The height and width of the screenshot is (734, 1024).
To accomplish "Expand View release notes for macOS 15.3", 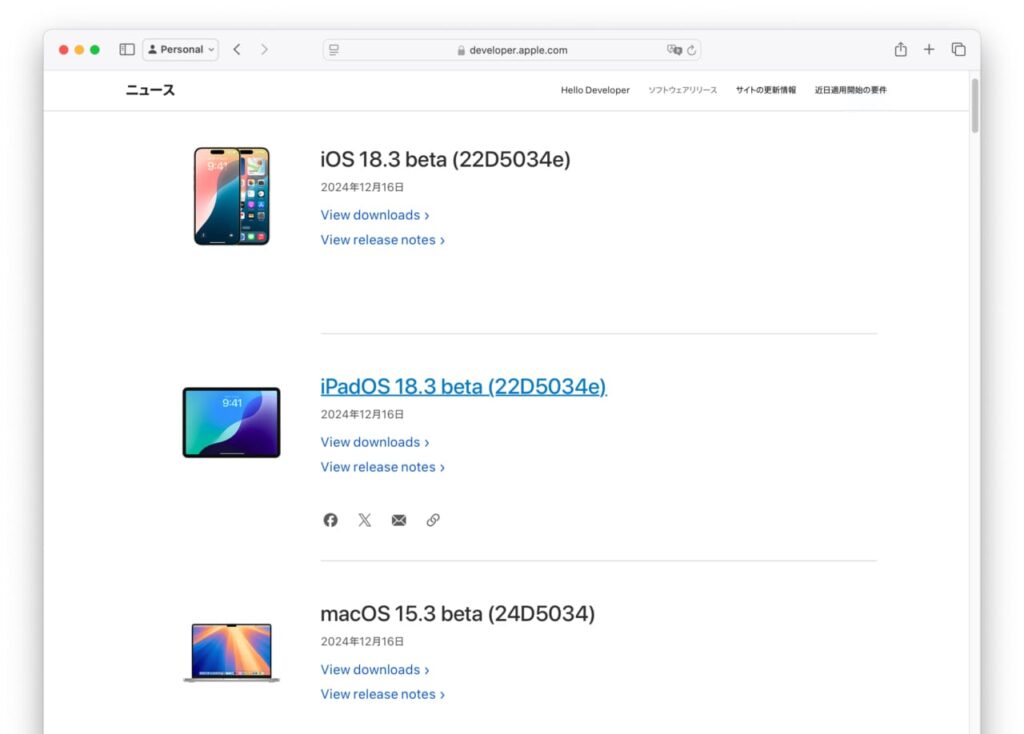I will (379, 693).
